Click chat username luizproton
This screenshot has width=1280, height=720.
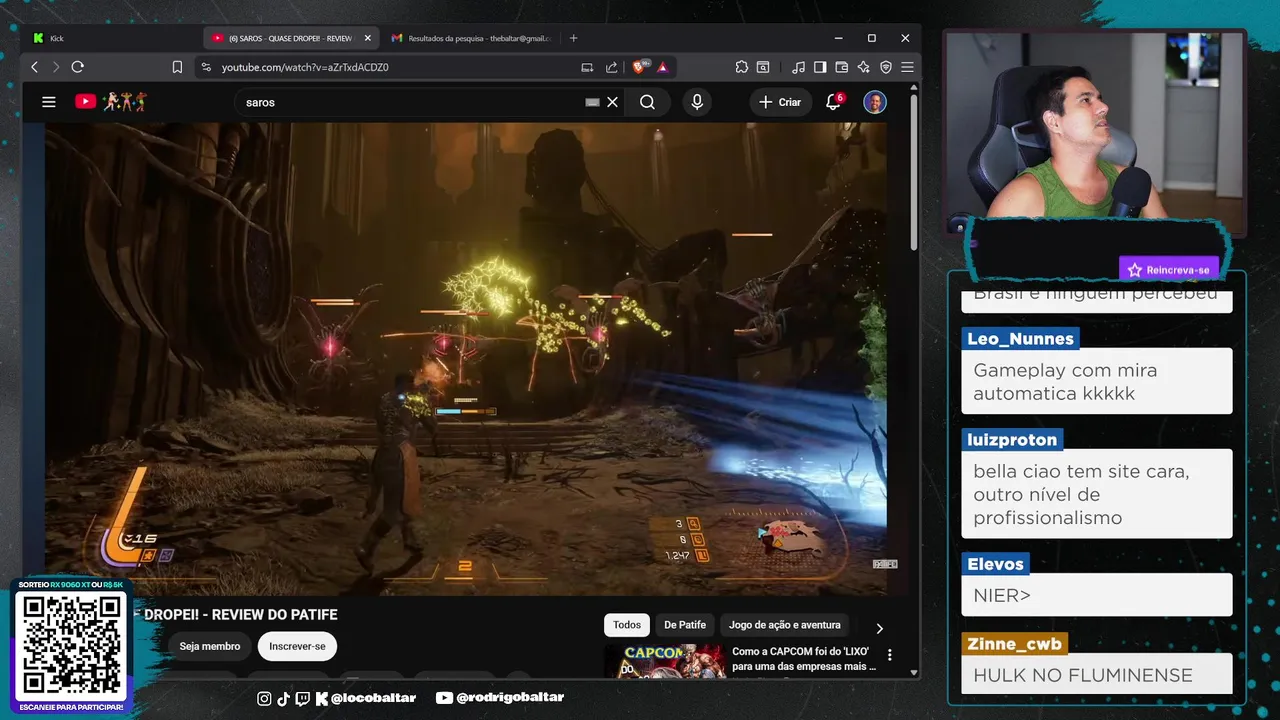1012,440
